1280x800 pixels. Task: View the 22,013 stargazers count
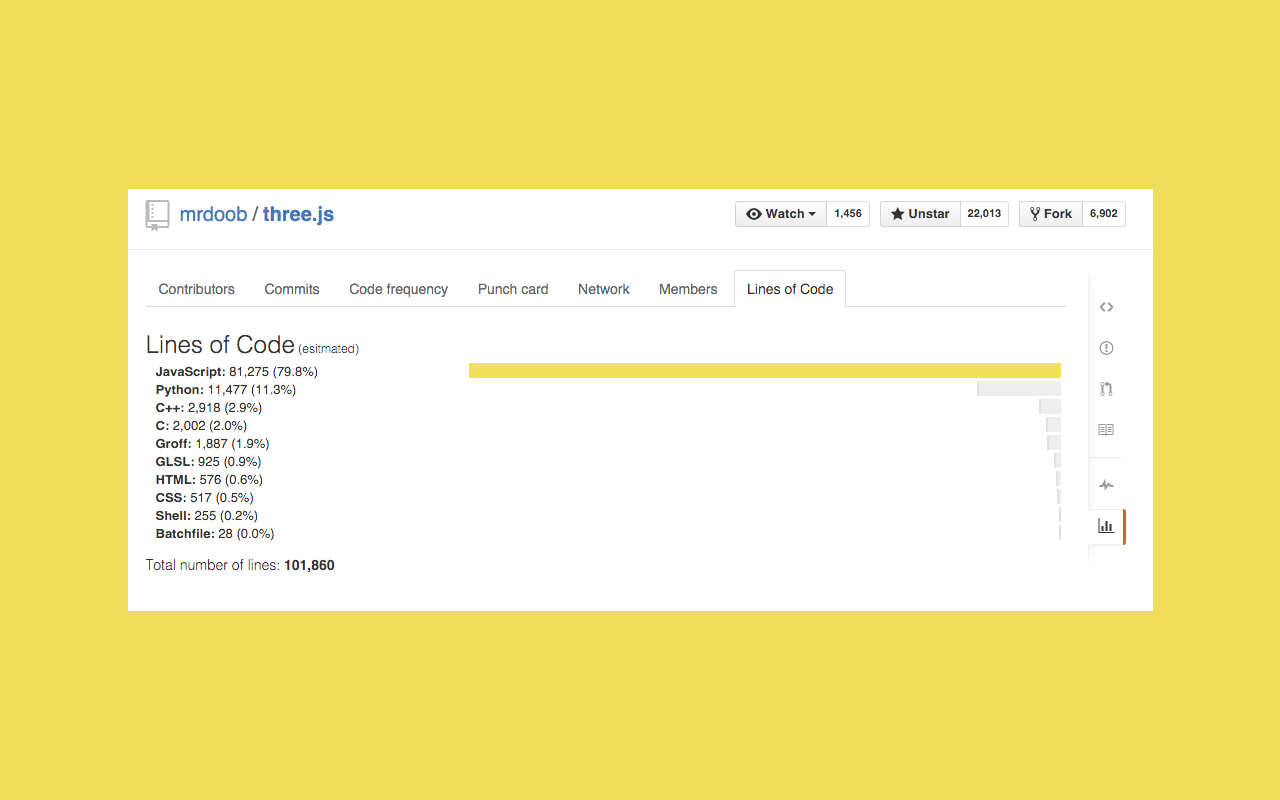tap(984, 214)
